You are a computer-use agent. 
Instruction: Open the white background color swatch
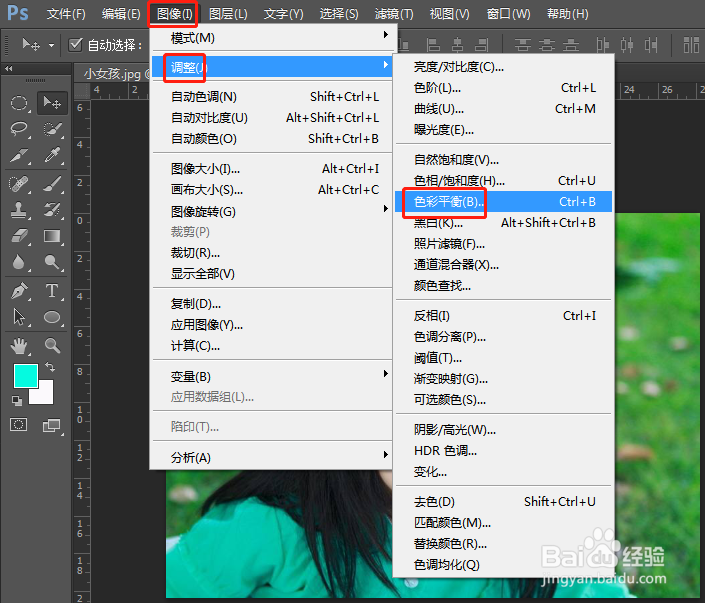(45, 395)
